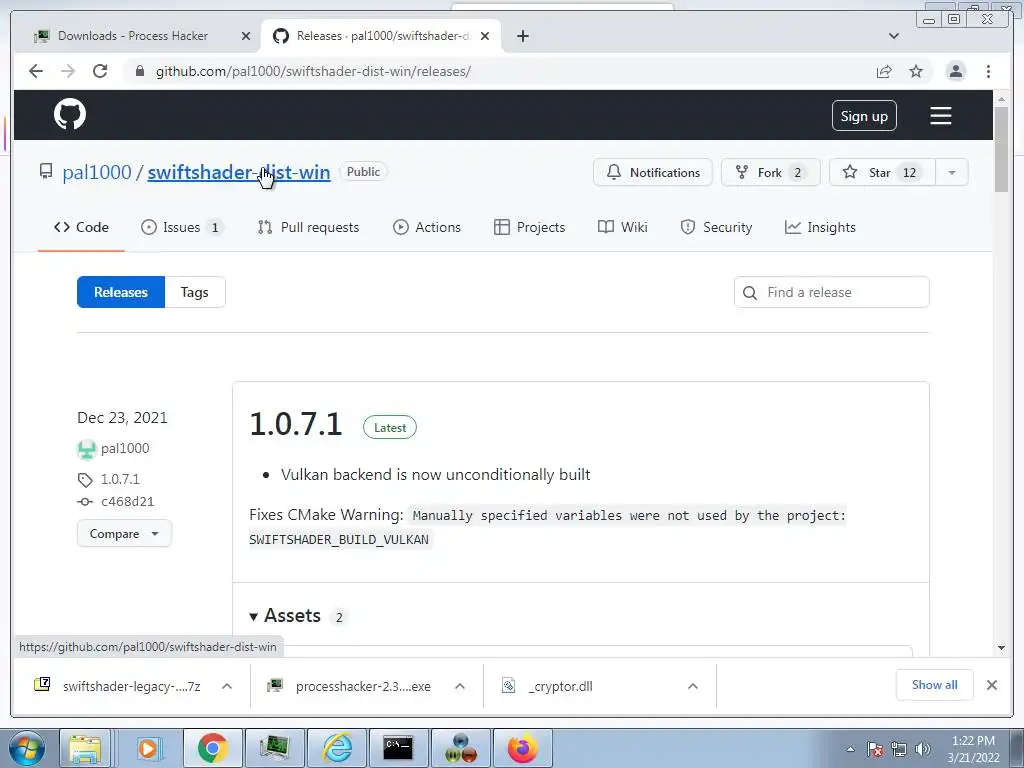Viewport: 1024px width, 768px height.
Task: Fork the repository with Fork button
Action: pyautogui.click(x=770, y=172)
